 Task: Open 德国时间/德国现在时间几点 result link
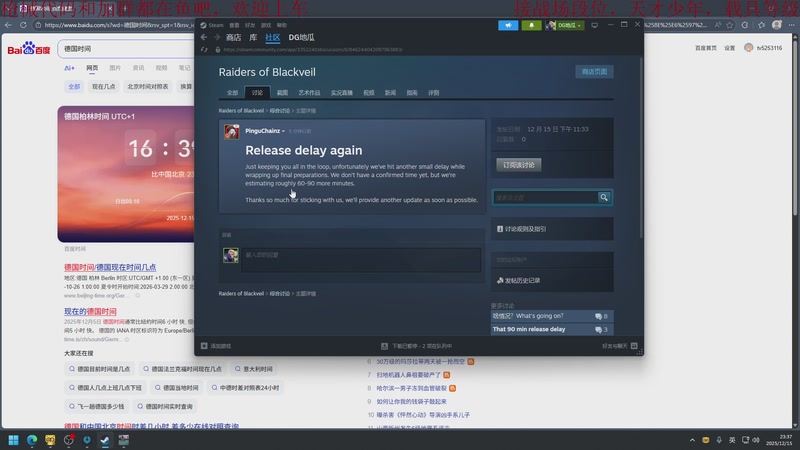pos(110,267)
